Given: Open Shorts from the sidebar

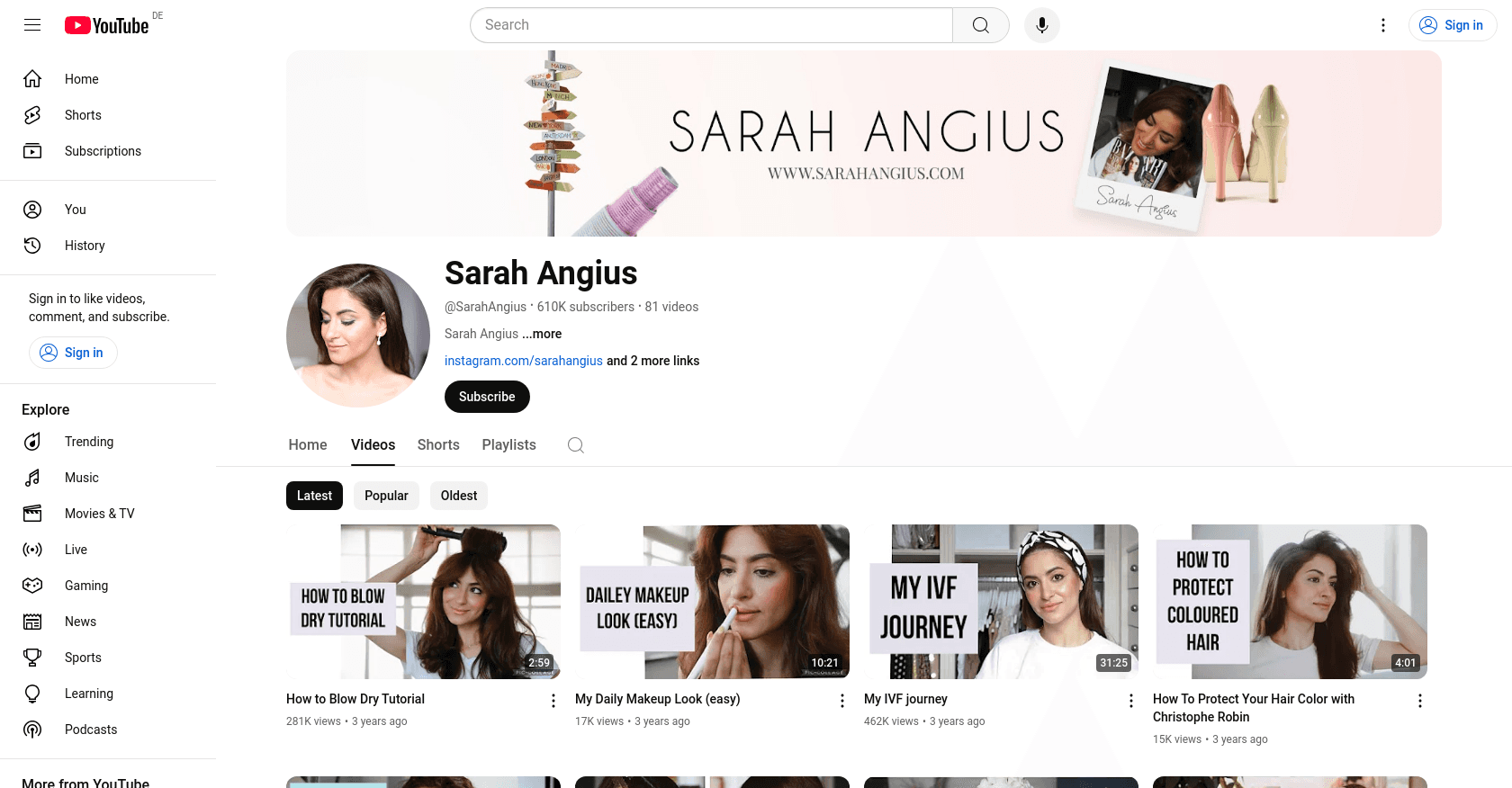Looking at the screenshot, I should [x=83, y=115].
